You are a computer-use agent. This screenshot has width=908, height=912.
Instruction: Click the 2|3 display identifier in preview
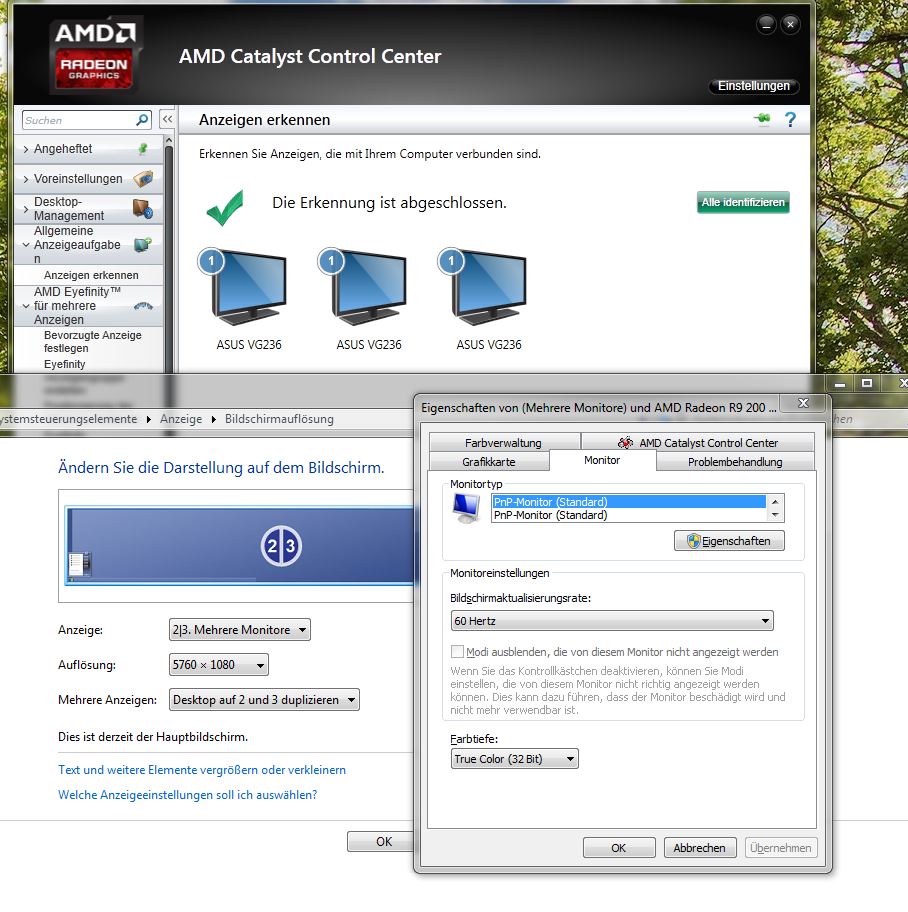coord(281,546)
